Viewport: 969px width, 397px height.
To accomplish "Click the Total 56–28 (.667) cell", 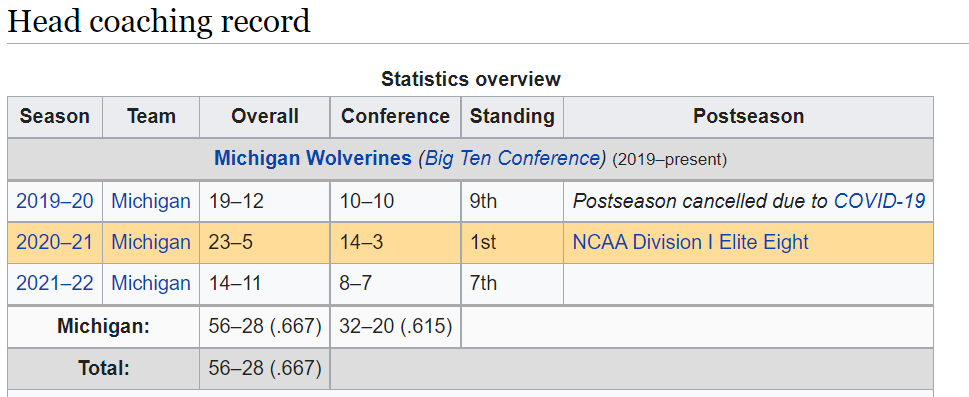I will click(264, 369).
